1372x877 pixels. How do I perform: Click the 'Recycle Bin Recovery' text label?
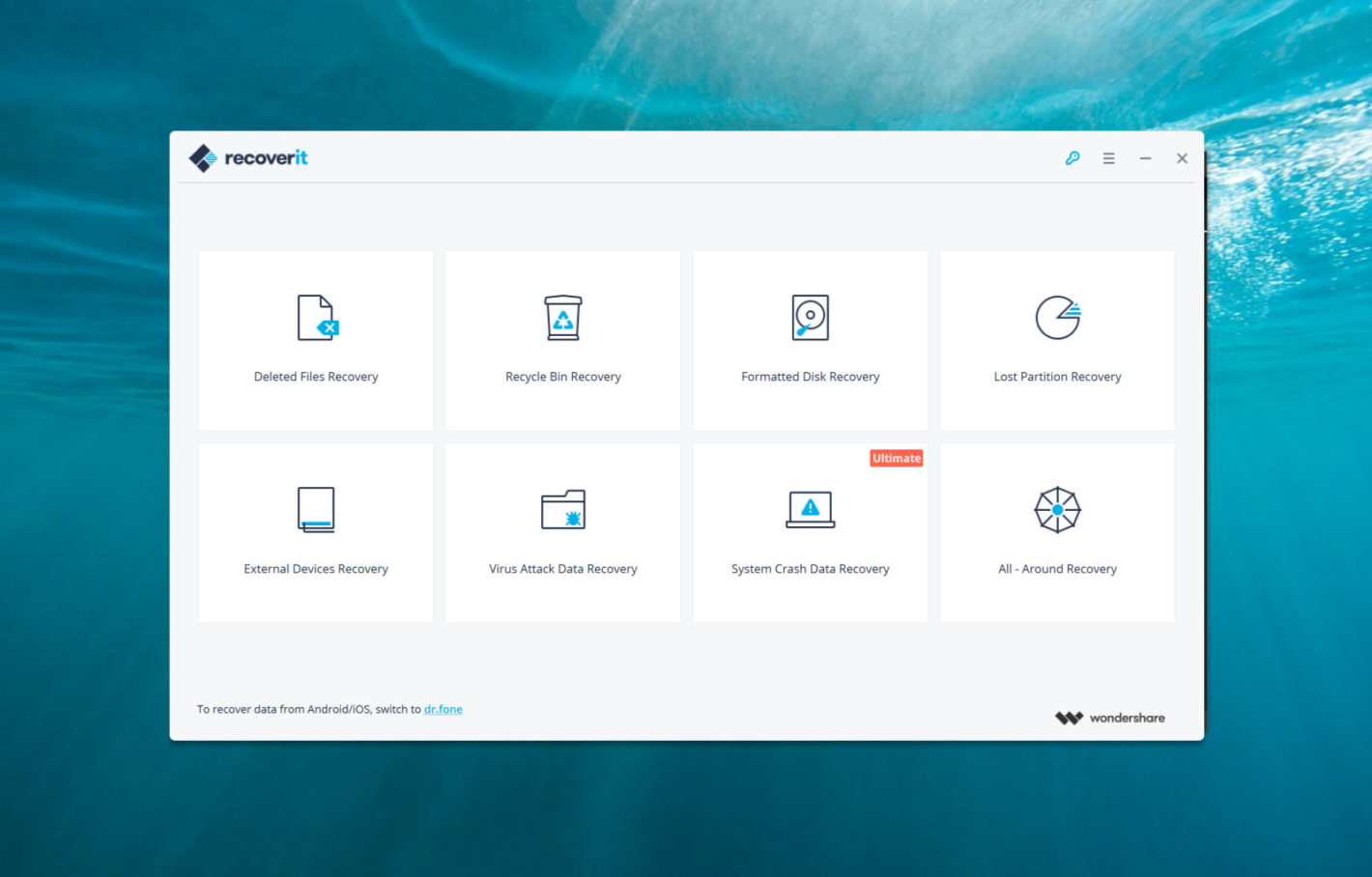(563, 376)
